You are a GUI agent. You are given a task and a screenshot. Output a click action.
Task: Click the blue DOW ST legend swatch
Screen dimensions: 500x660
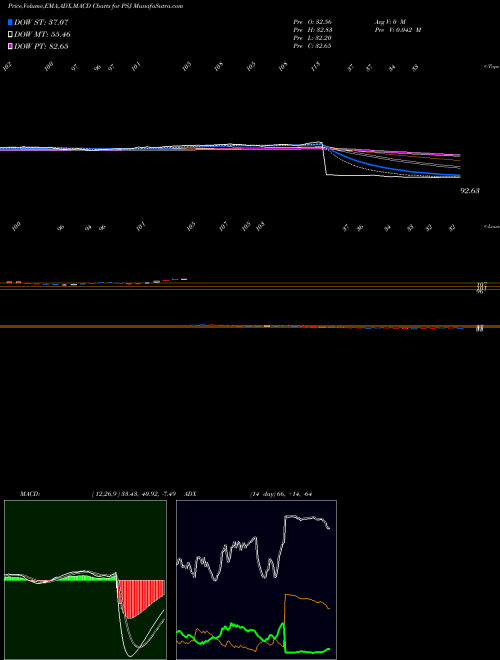(10, 22)
